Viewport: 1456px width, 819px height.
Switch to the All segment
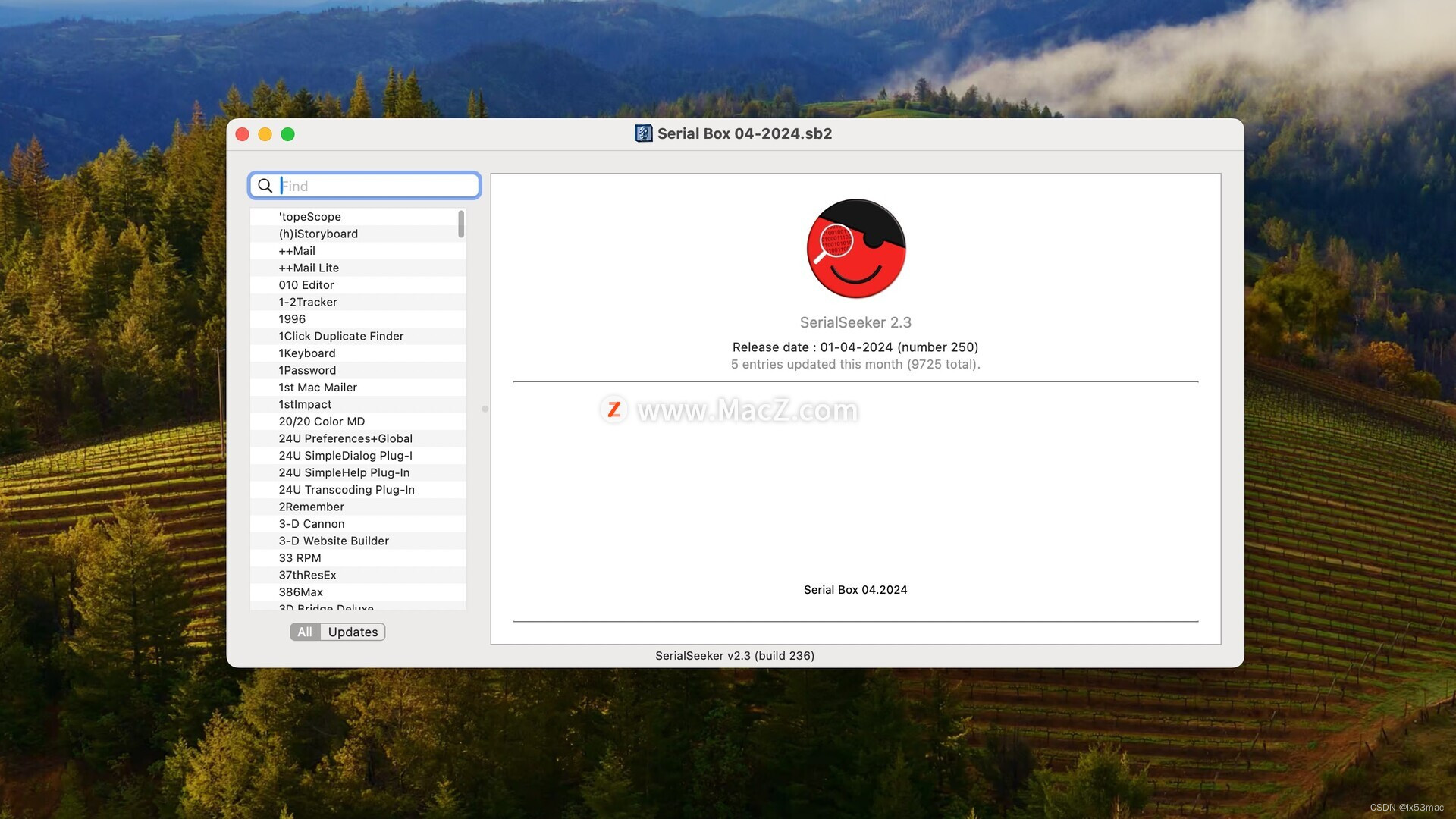point(305,632)
